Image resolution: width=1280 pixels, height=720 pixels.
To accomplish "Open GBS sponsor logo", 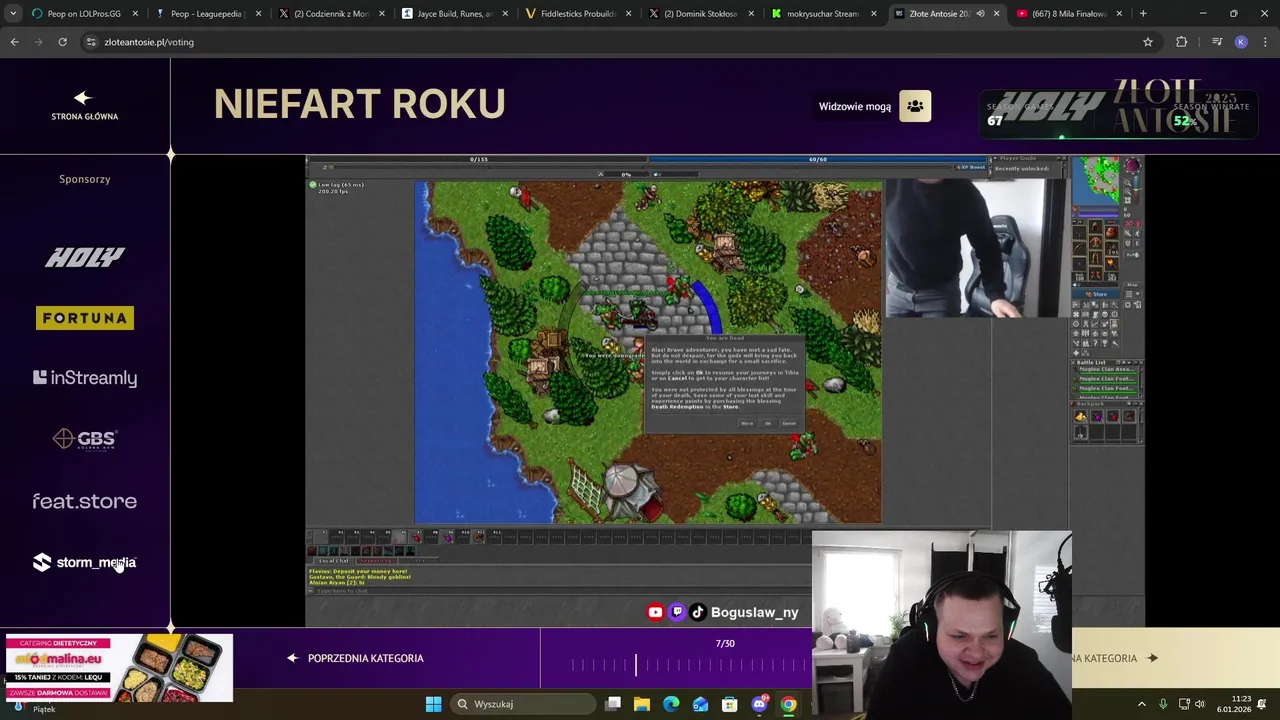I will 84,439.
